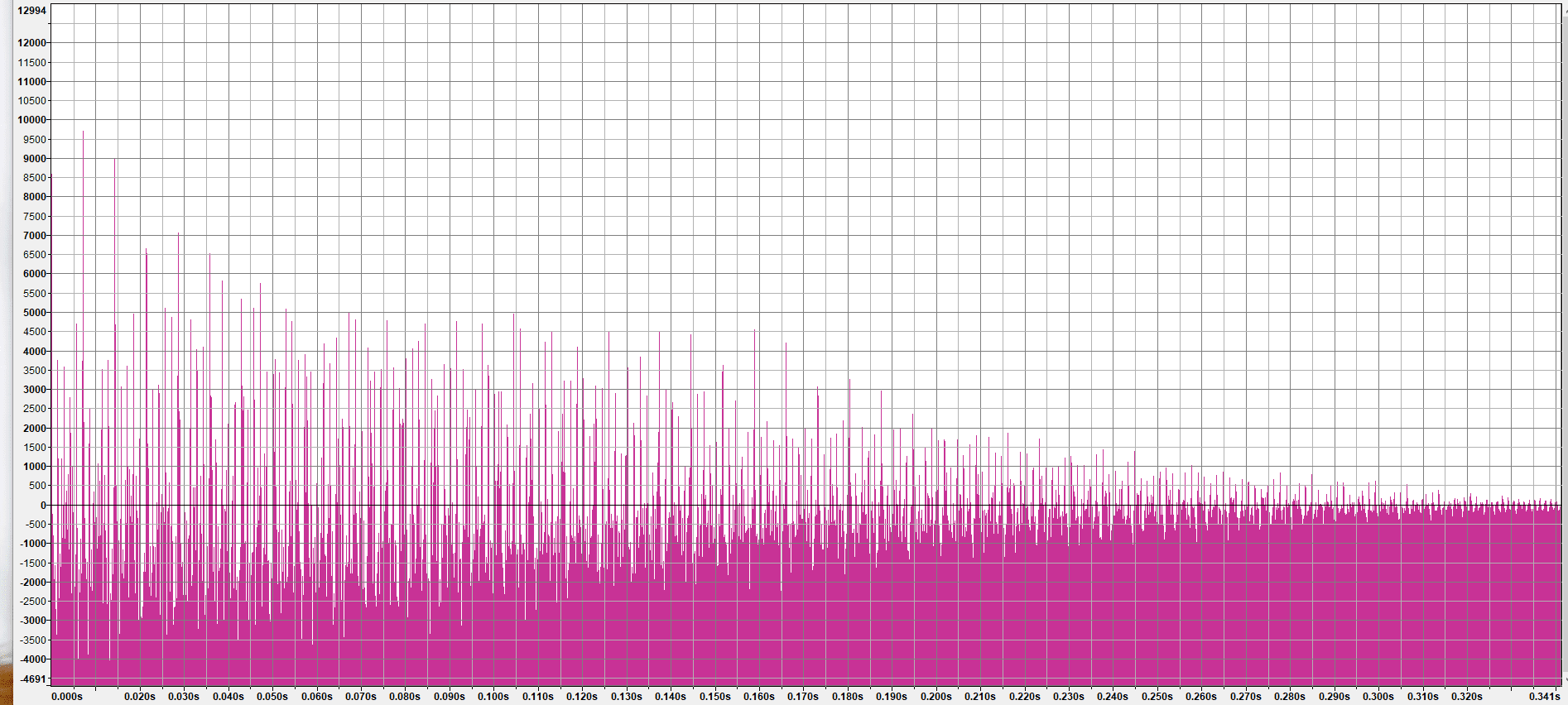Click the second tallest peak tip reaching 9000
This screenshot has height=705, width=1568.
coord(115,159)
